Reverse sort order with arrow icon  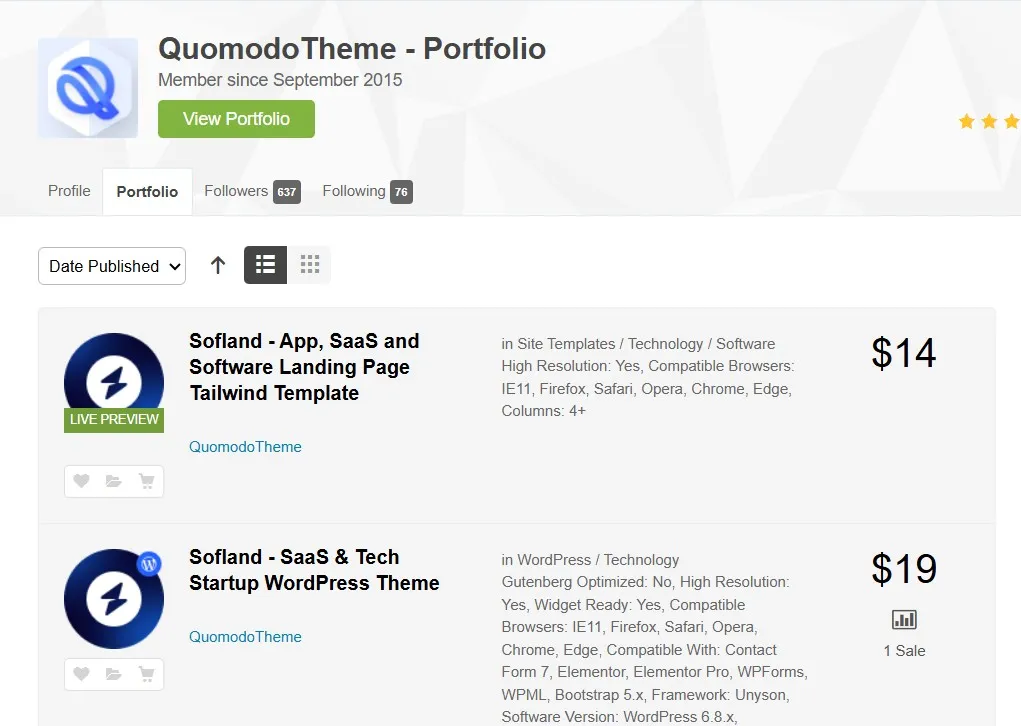click(218, 265)
